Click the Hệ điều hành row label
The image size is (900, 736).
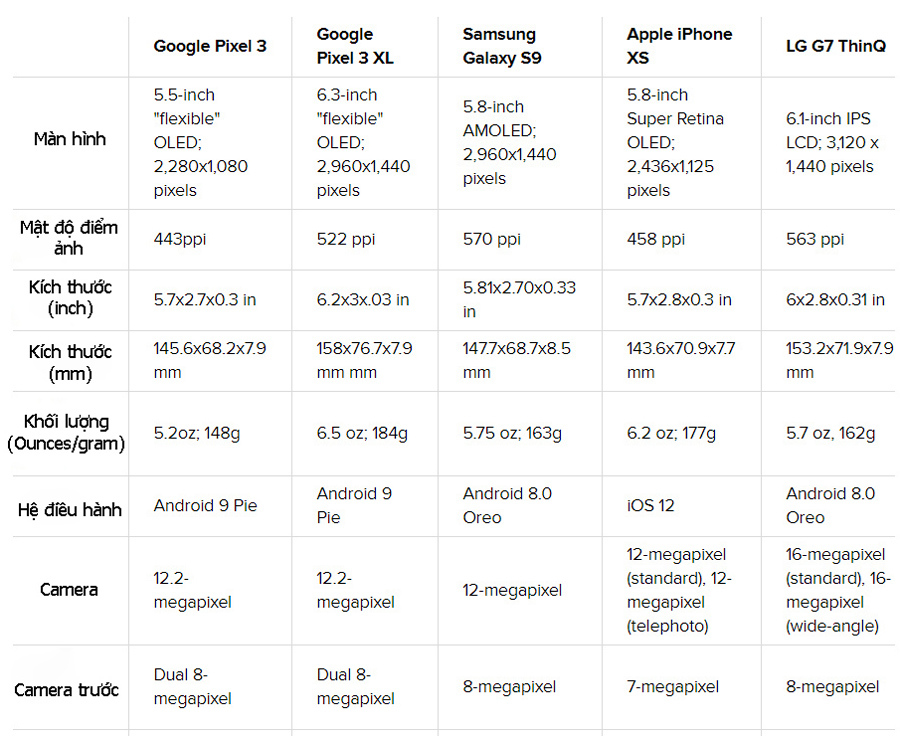point(69,509)
